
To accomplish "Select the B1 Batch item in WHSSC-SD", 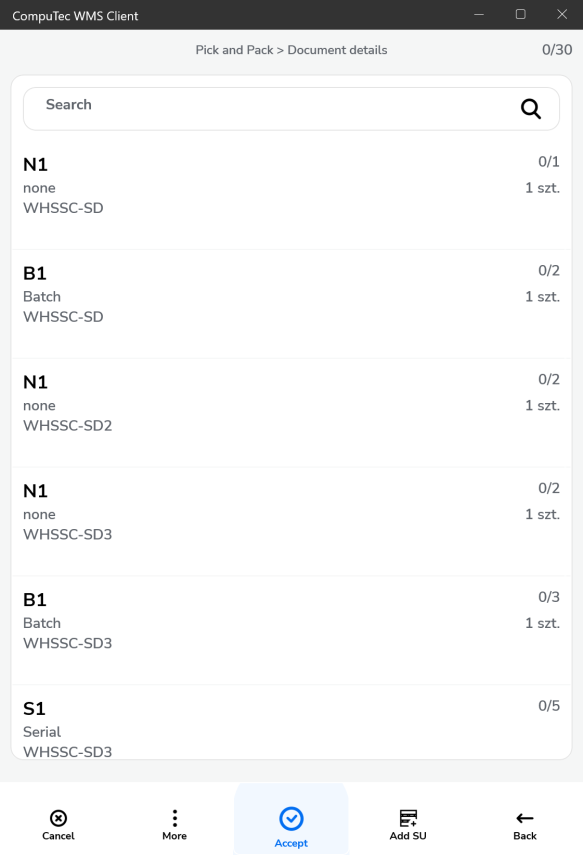I will (291, 304).
